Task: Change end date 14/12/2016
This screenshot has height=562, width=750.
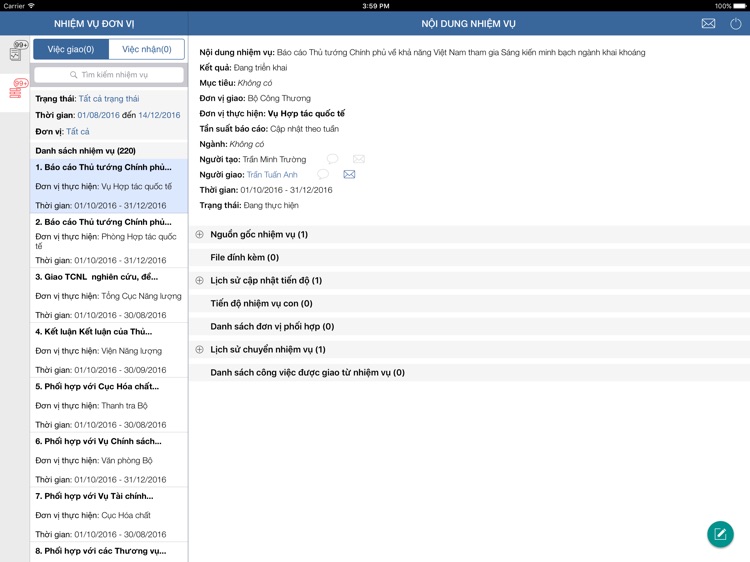Action: [x=159, y=115]
